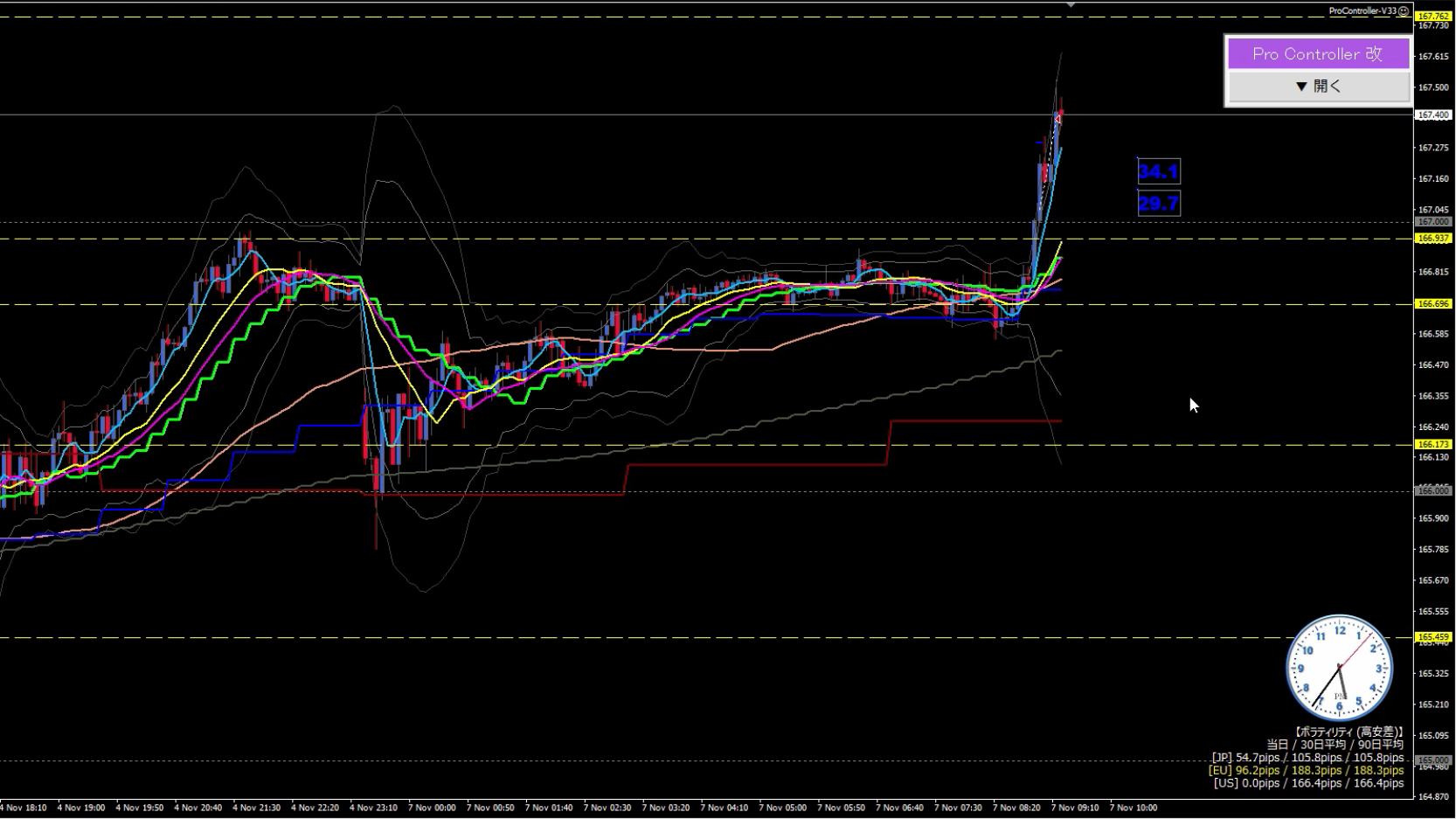
Task: Click the ProController-V33 expert advisor label
Action: point(1362,11)
